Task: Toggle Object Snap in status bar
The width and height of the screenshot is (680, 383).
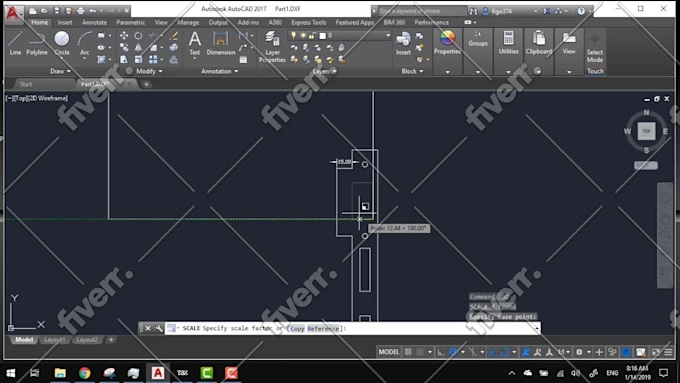Action: (504, 352)
